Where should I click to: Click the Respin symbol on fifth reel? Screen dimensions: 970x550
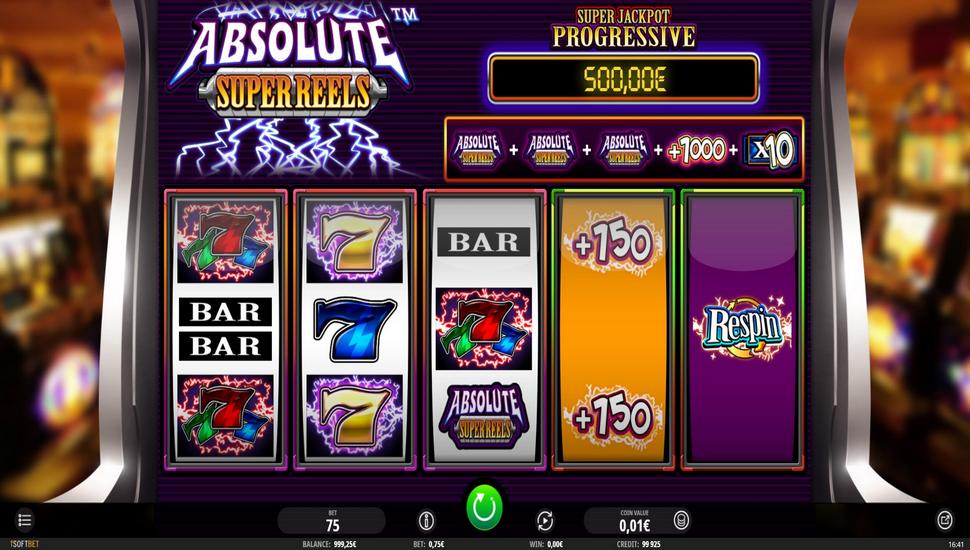point(742,327)
